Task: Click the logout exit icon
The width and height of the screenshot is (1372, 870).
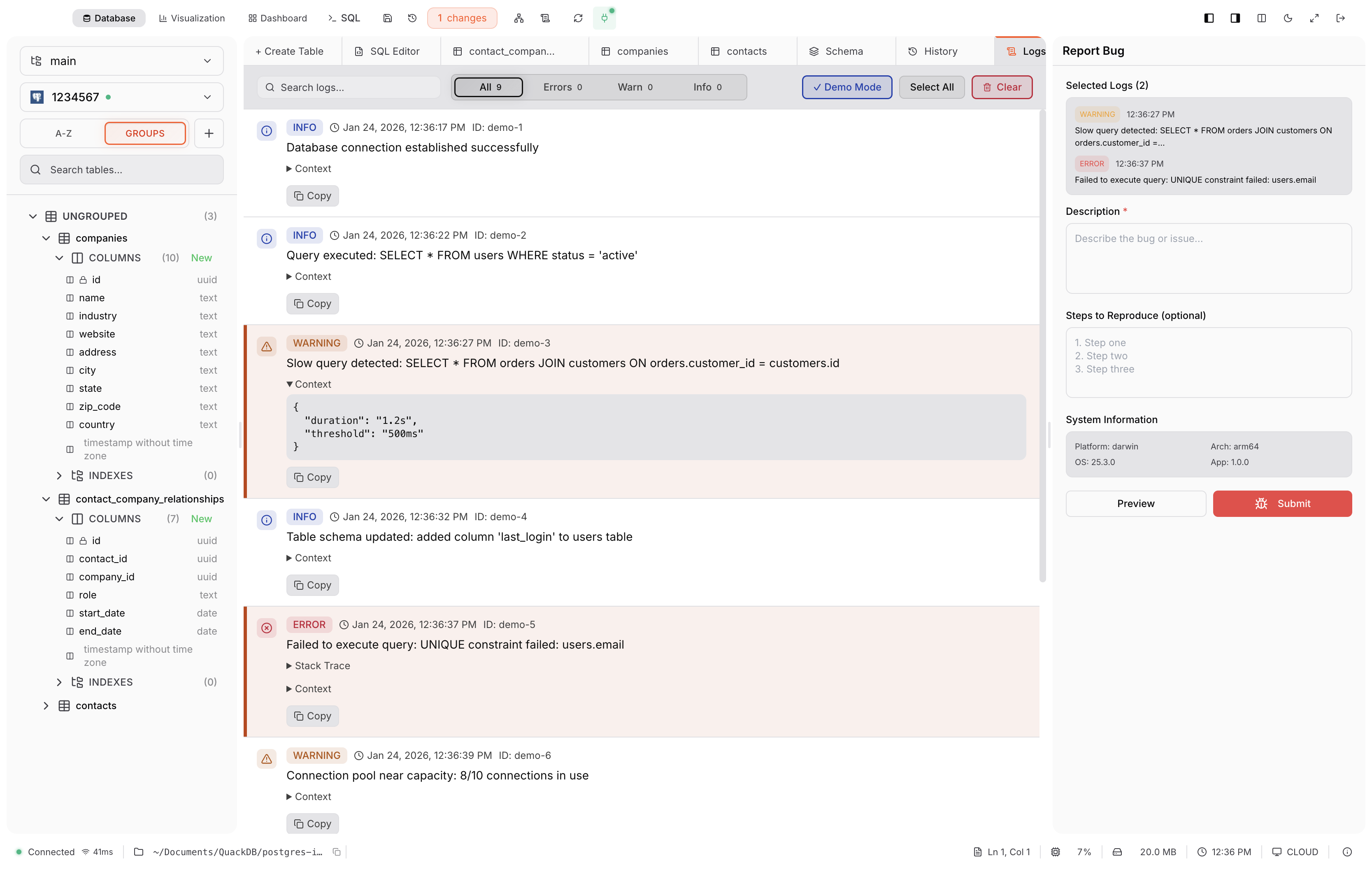Action: 1340,18
